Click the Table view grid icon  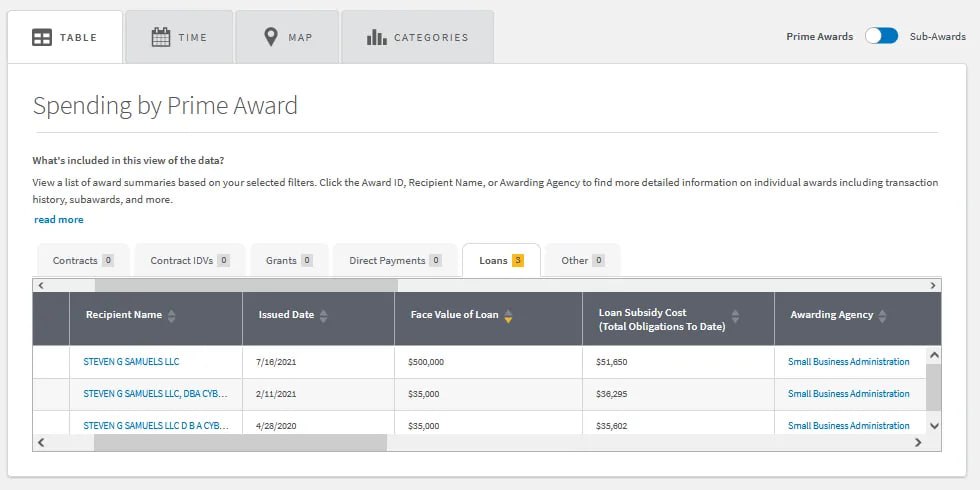click(x=42, y=37)
